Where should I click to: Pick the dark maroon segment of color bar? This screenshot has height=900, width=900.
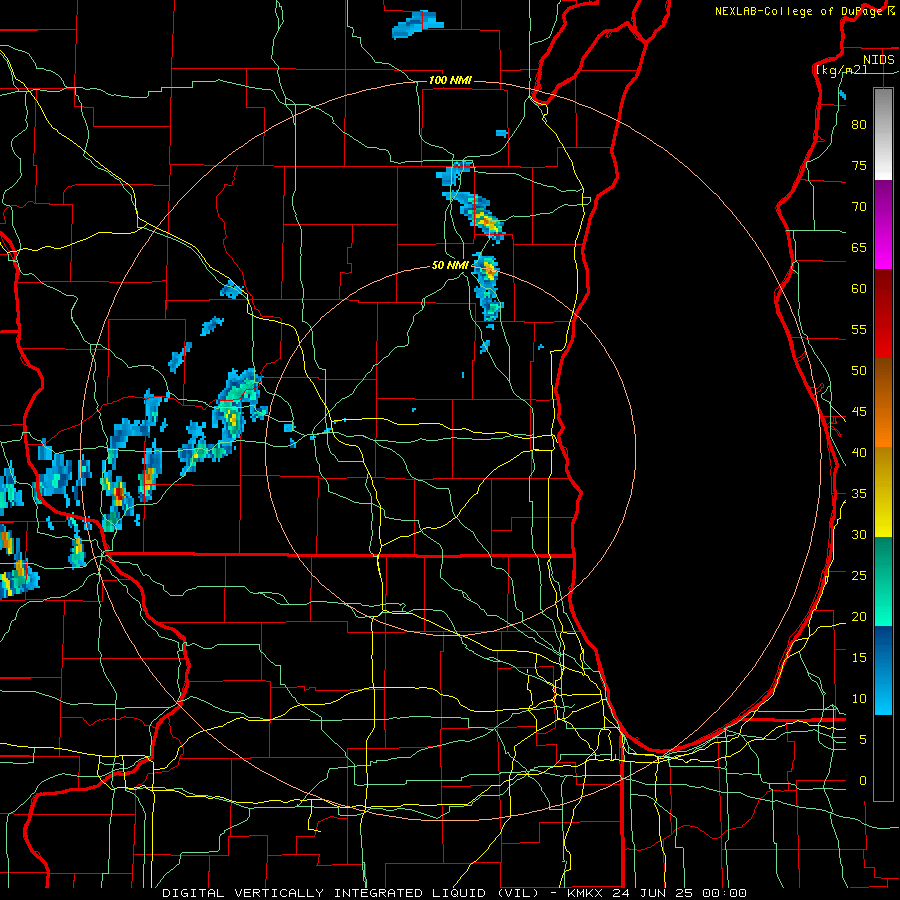[883, 292]
